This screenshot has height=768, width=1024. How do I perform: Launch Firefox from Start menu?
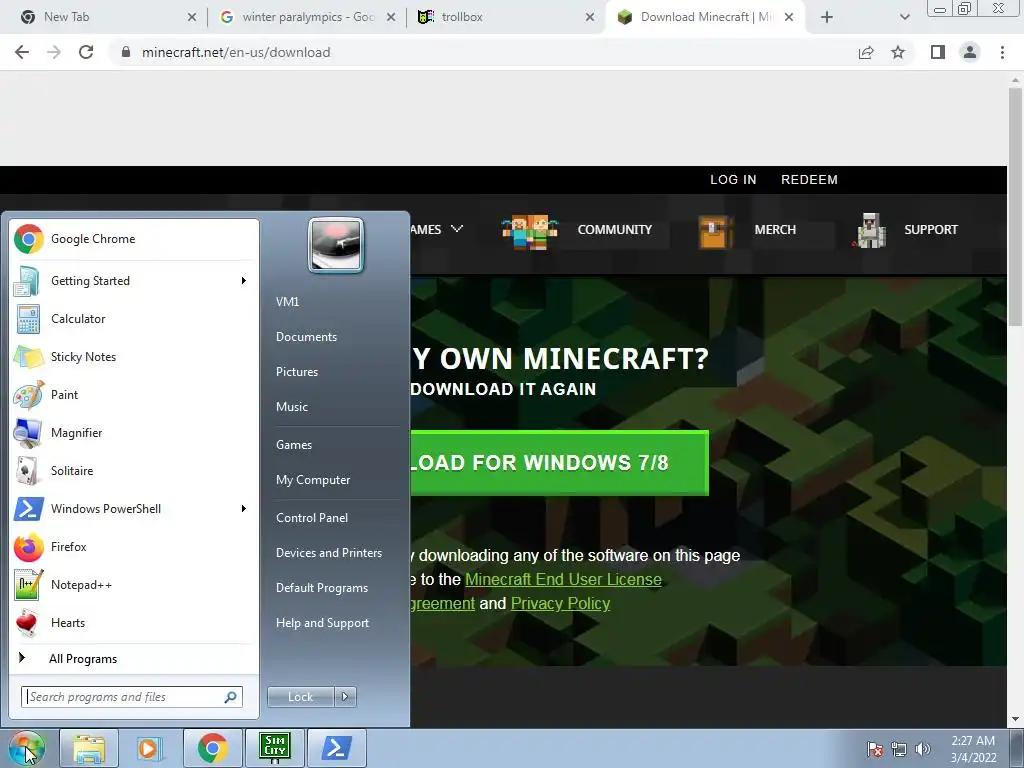134,547
